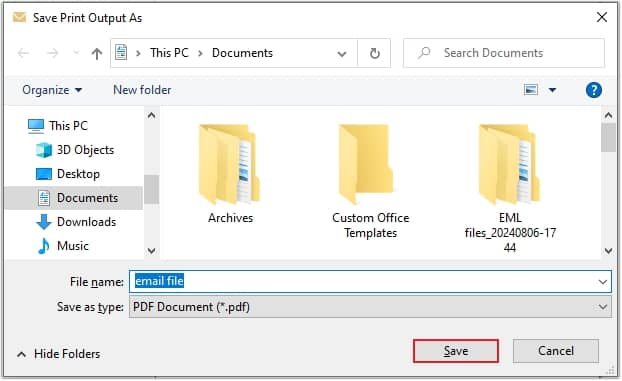
Task: Open more view options dropdown arrow
Action: point(552,90)
